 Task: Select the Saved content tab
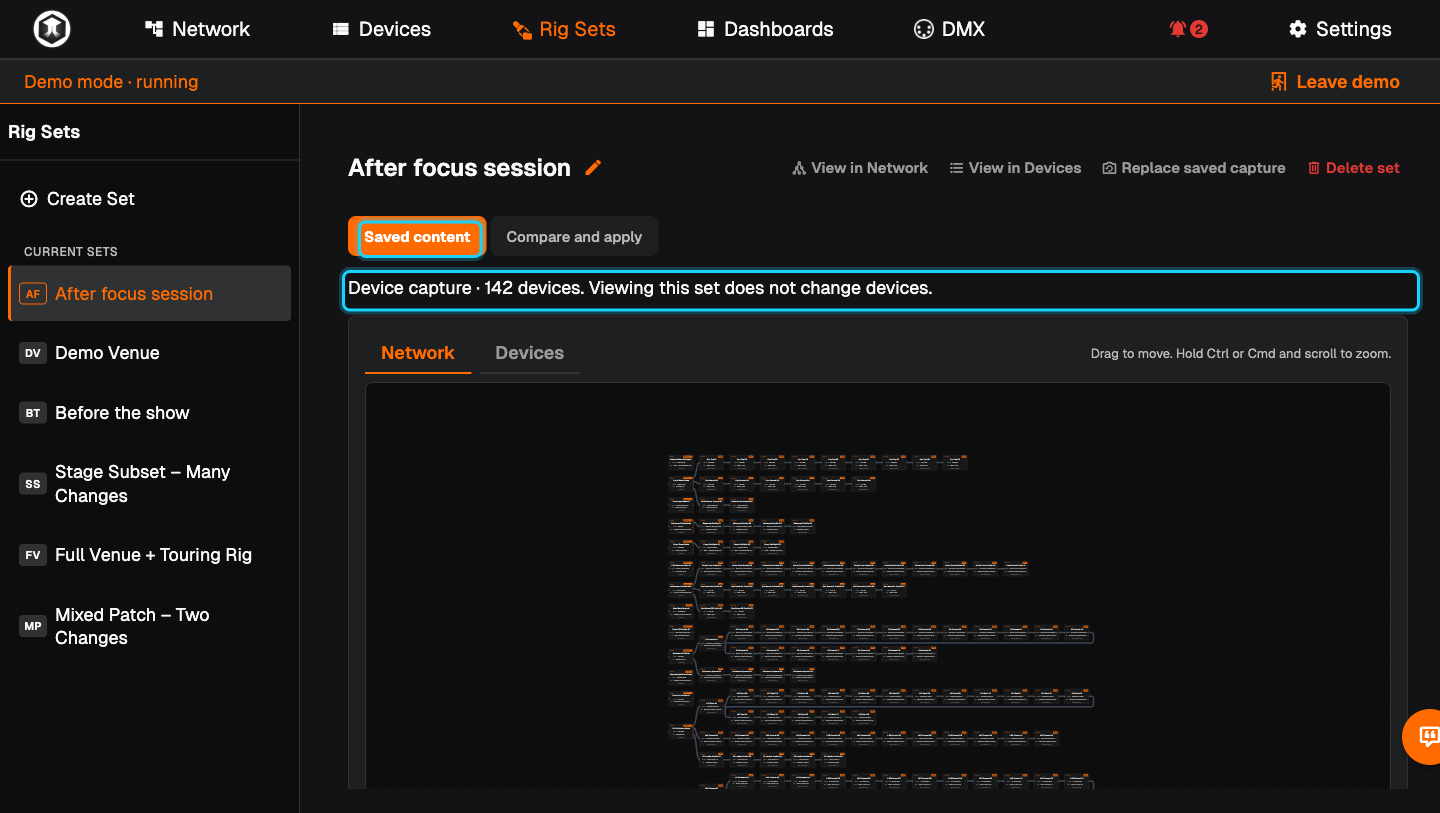(x=417, y=237)
